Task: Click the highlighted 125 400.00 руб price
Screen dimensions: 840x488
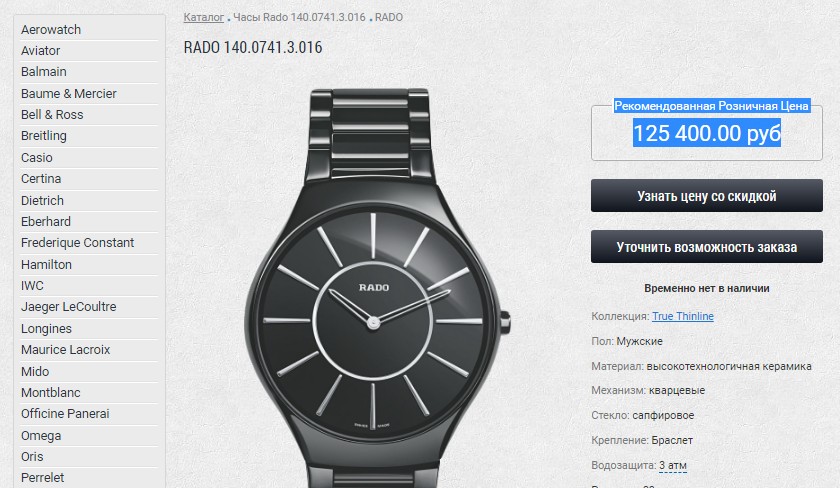Action: tap(707, 133)
